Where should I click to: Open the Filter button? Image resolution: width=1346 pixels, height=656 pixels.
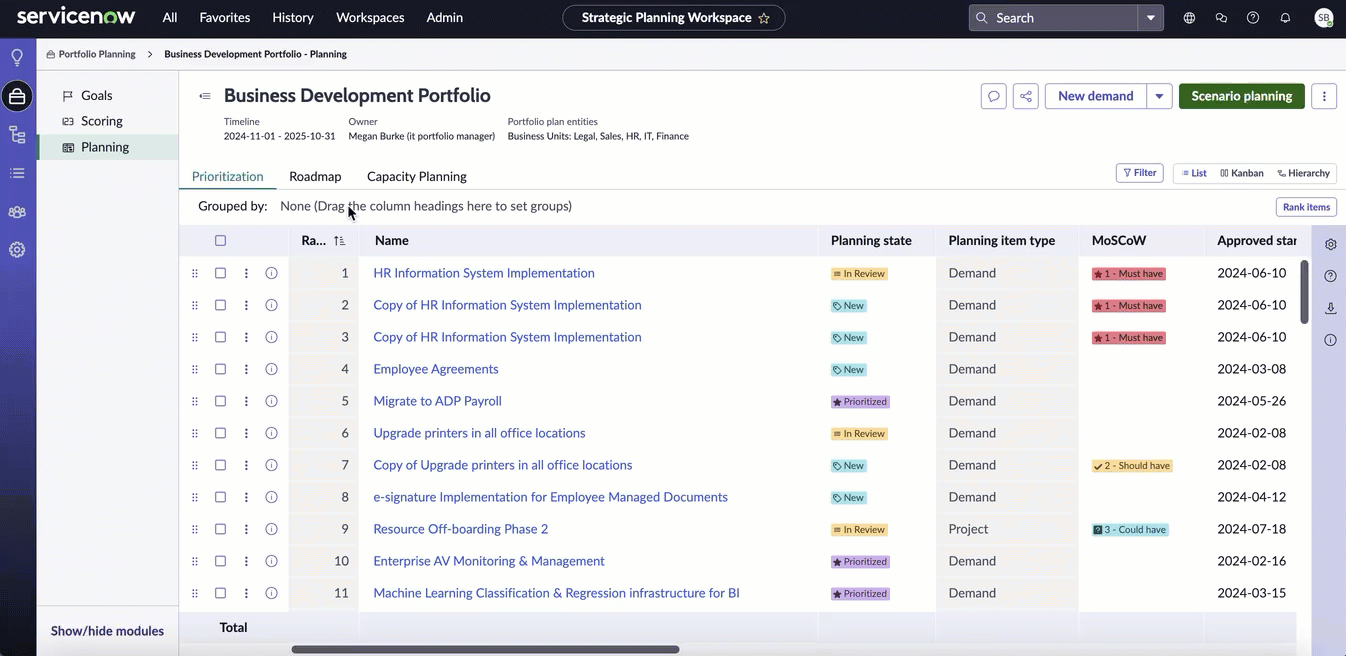click(1140, 173)
